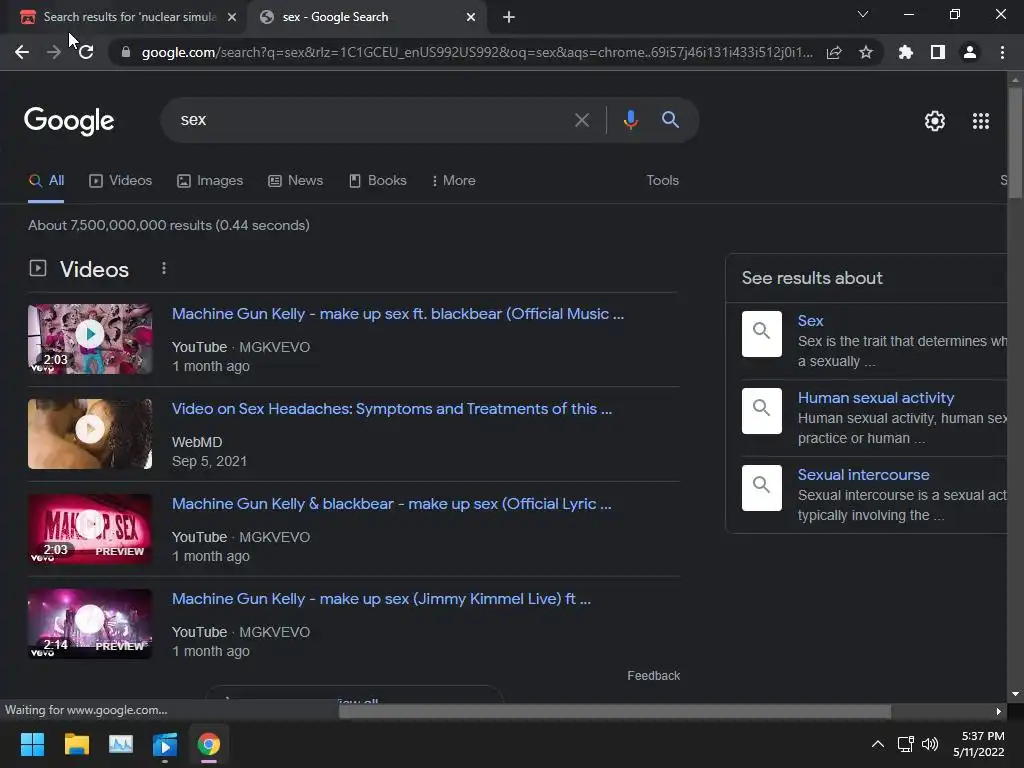The image size is (1024, 768).
Task: Click the site lock icon in address bar
Action: click(125, 52)
